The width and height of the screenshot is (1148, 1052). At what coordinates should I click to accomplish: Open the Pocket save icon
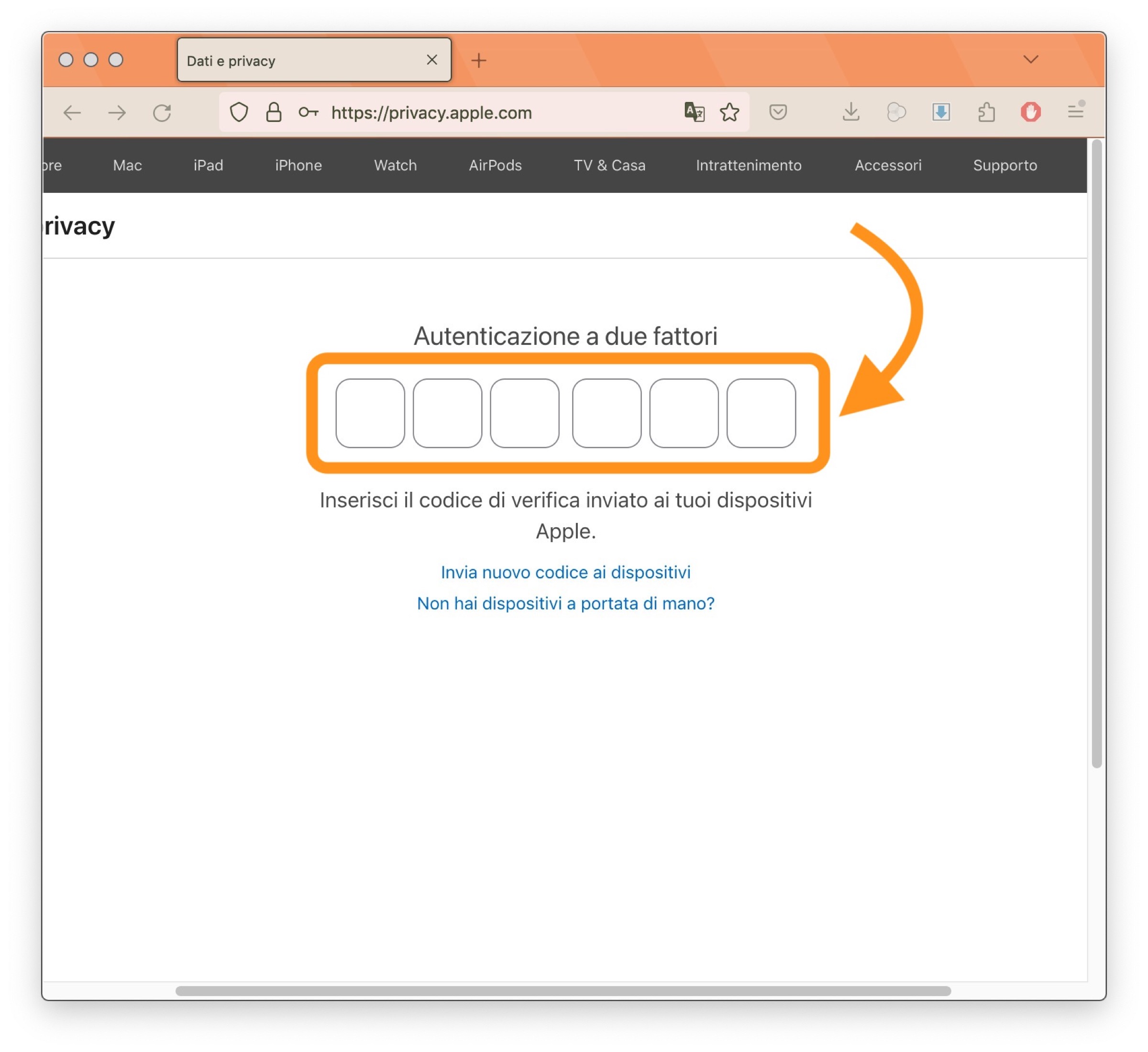(x=778, y=112)
